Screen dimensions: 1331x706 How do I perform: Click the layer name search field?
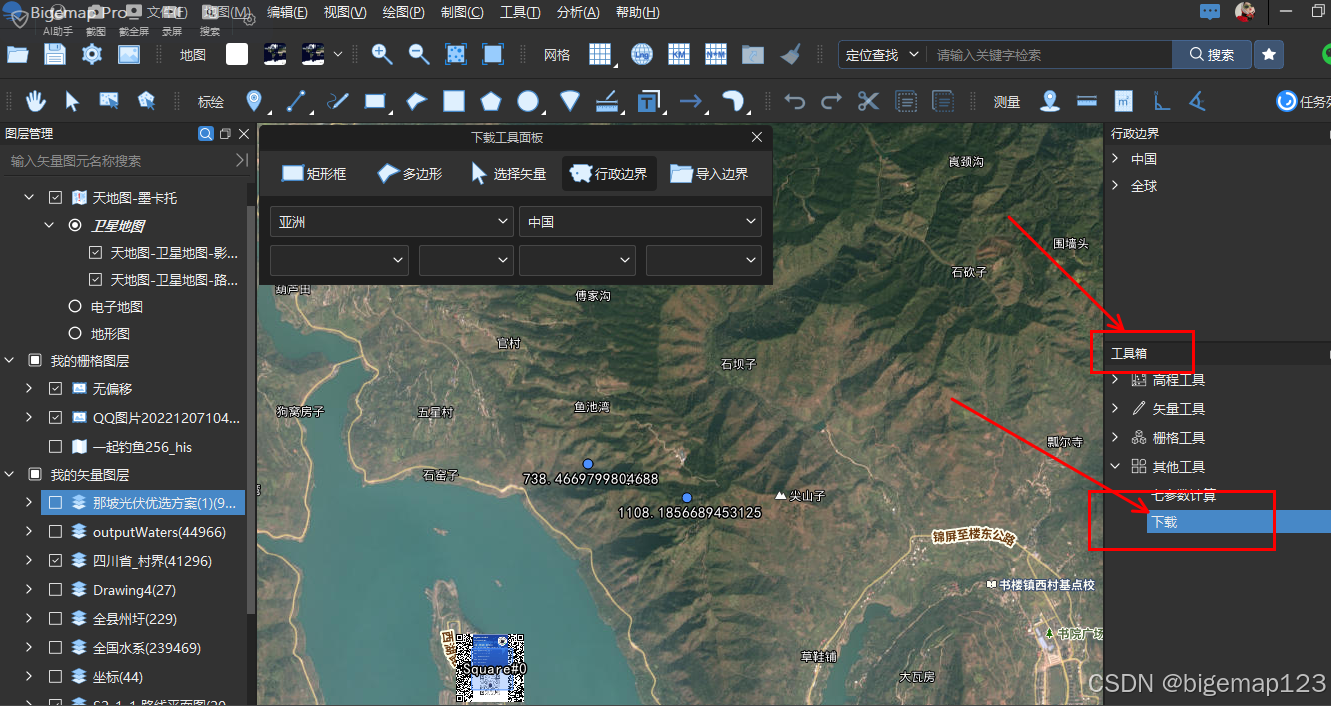click(118, 160)
